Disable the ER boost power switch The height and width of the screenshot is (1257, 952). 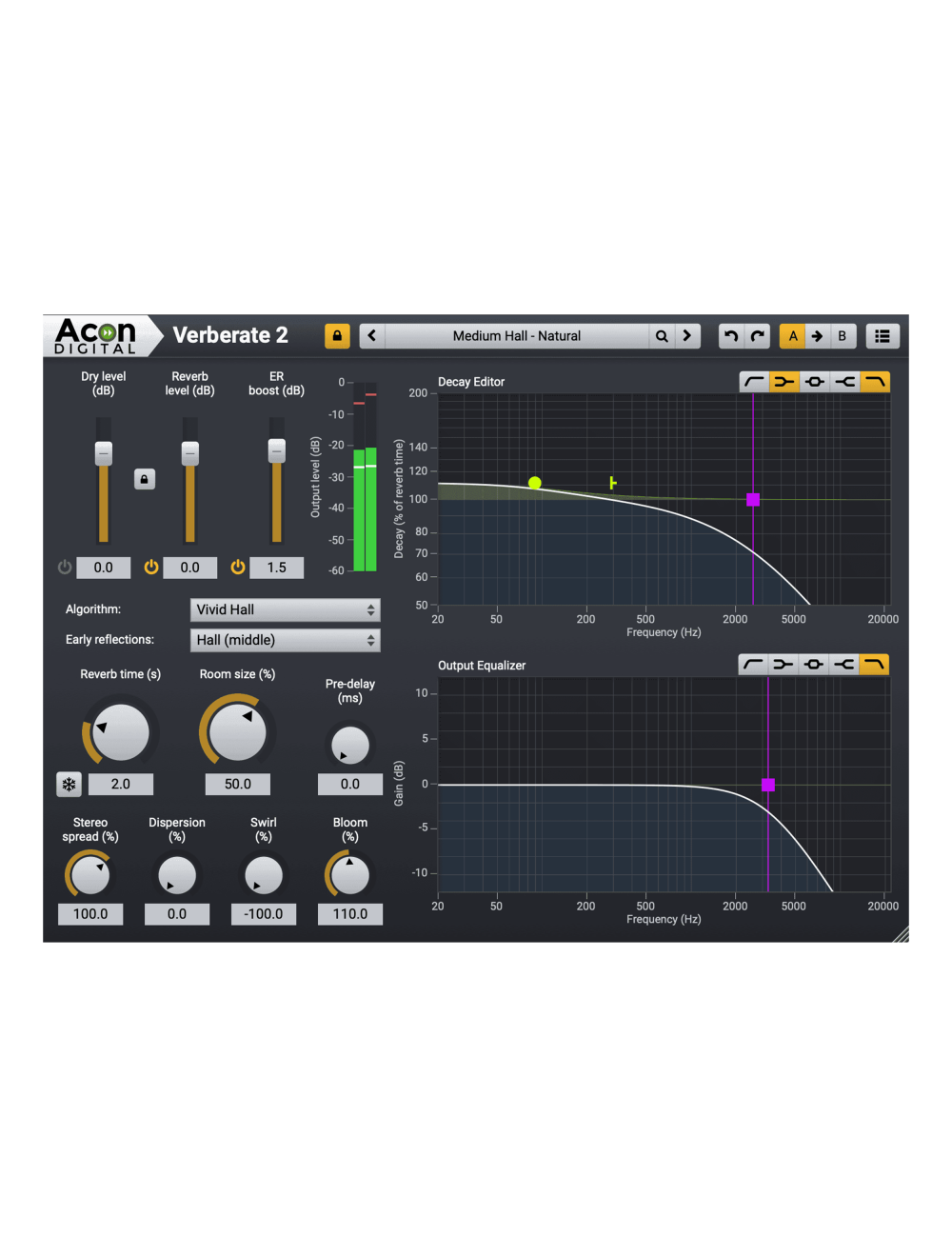coord(238,567)
